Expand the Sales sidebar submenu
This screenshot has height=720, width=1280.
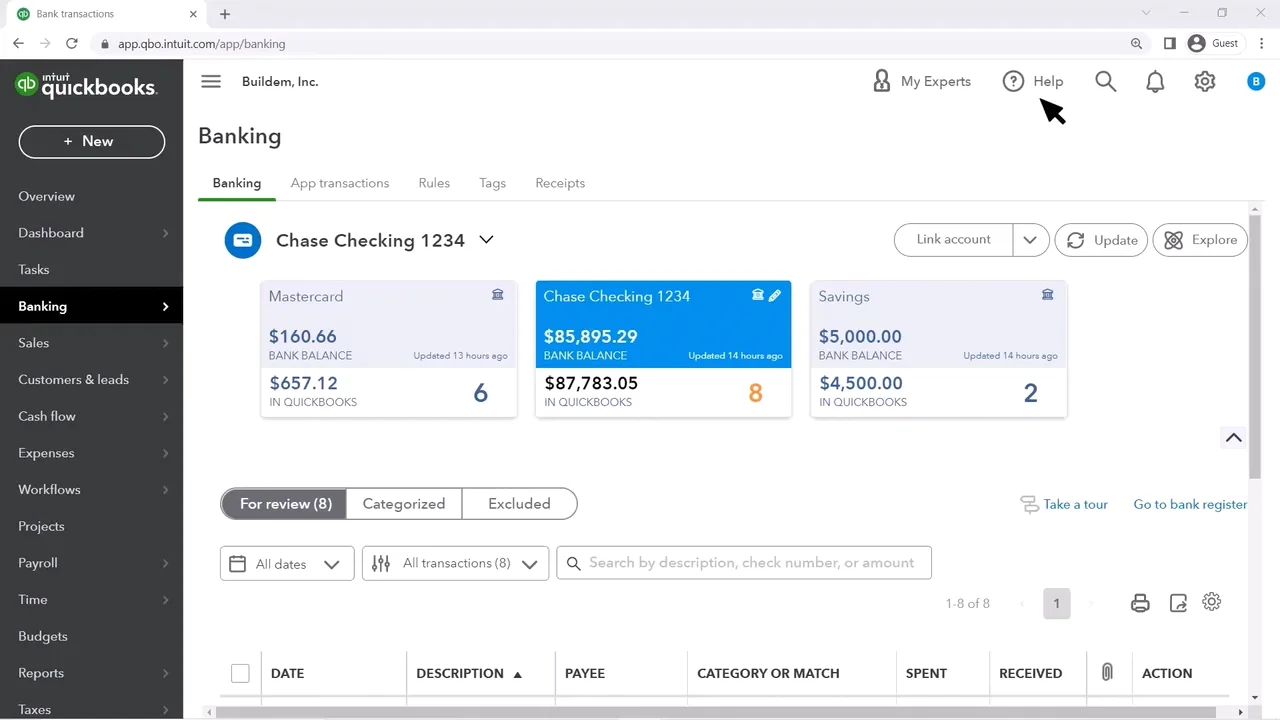166,343
